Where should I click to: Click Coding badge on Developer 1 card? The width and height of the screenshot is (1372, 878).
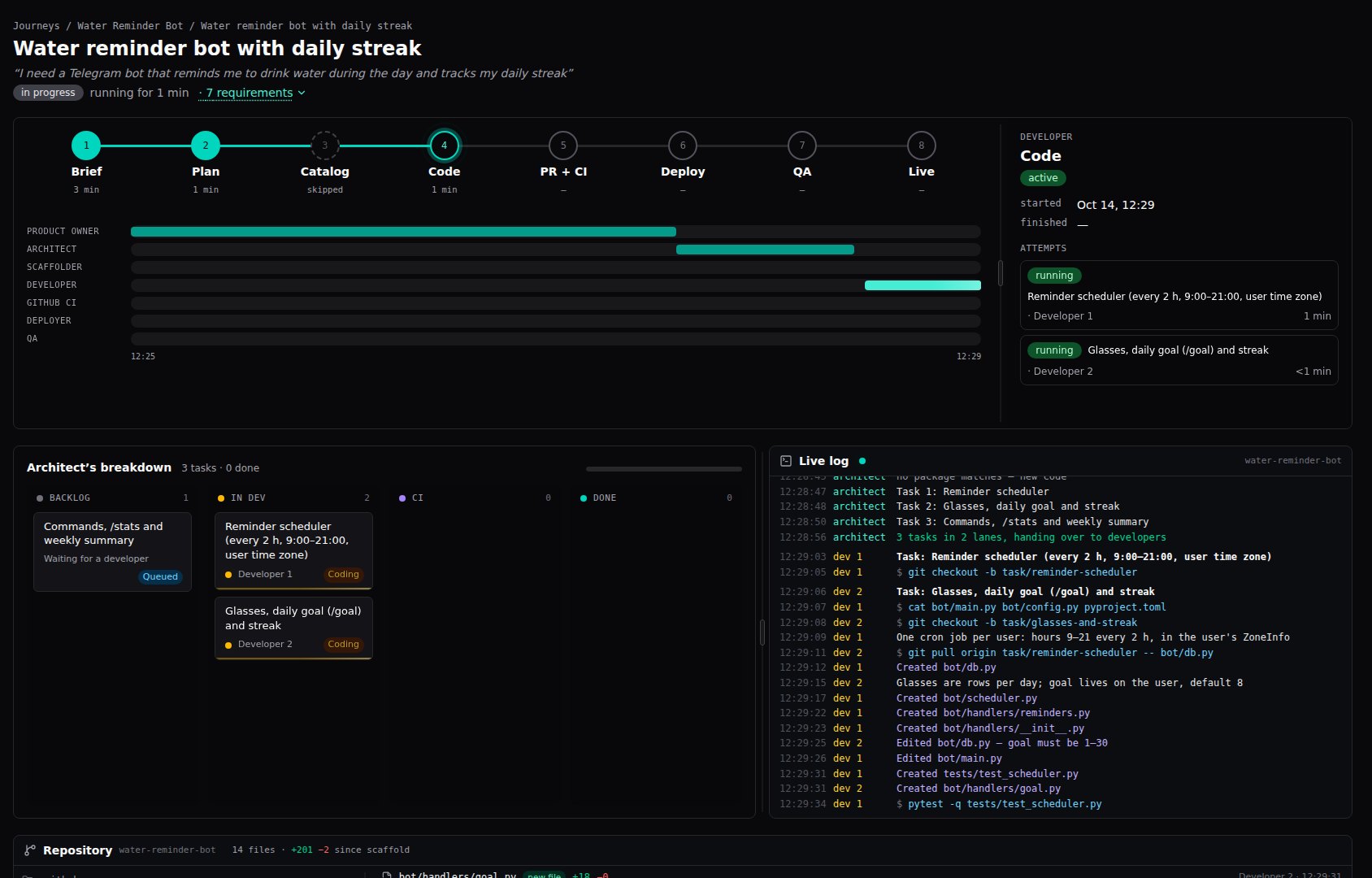pyautogui.click(x=343, y=574)
